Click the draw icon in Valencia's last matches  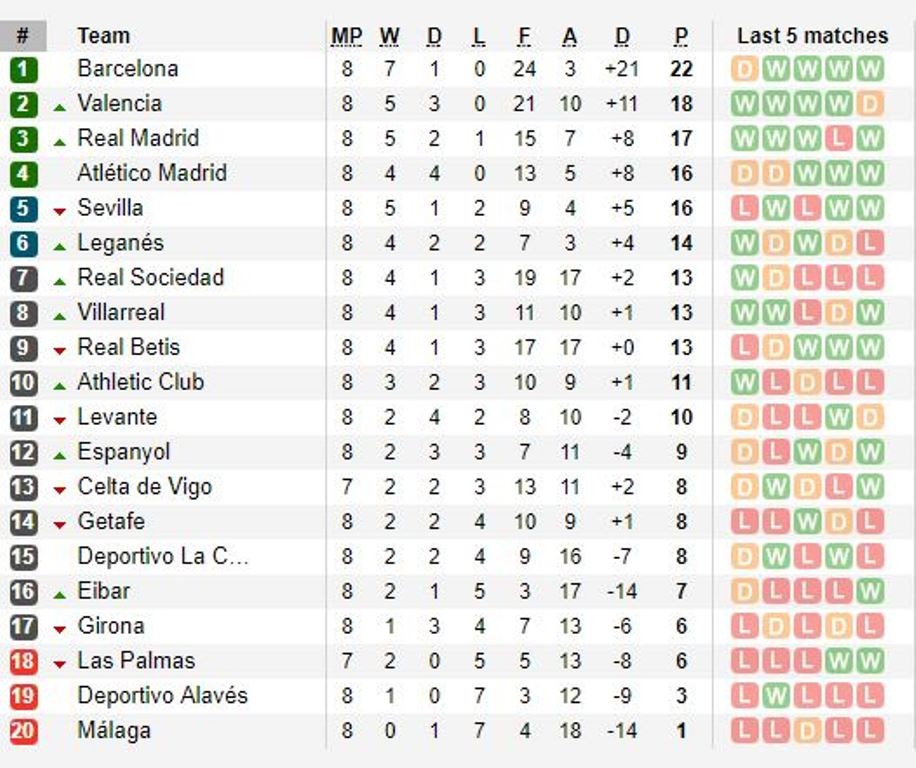(870, 104)
